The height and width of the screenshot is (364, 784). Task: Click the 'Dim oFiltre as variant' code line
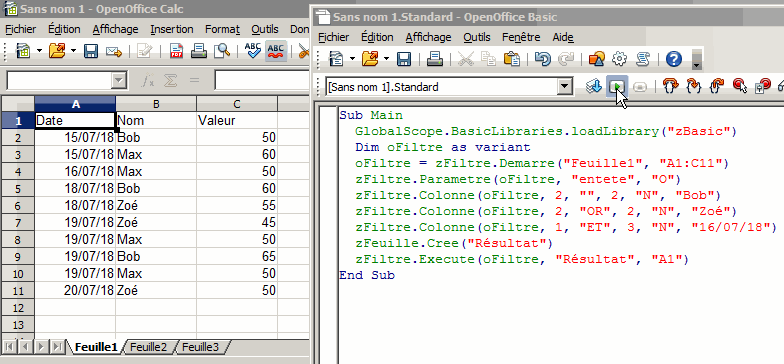click(442, 148)
